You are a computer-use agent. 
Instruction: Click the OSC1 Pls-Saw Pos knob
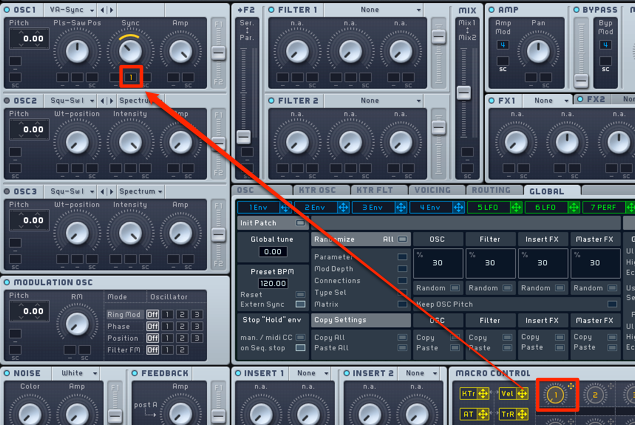[x=77, y=51]
